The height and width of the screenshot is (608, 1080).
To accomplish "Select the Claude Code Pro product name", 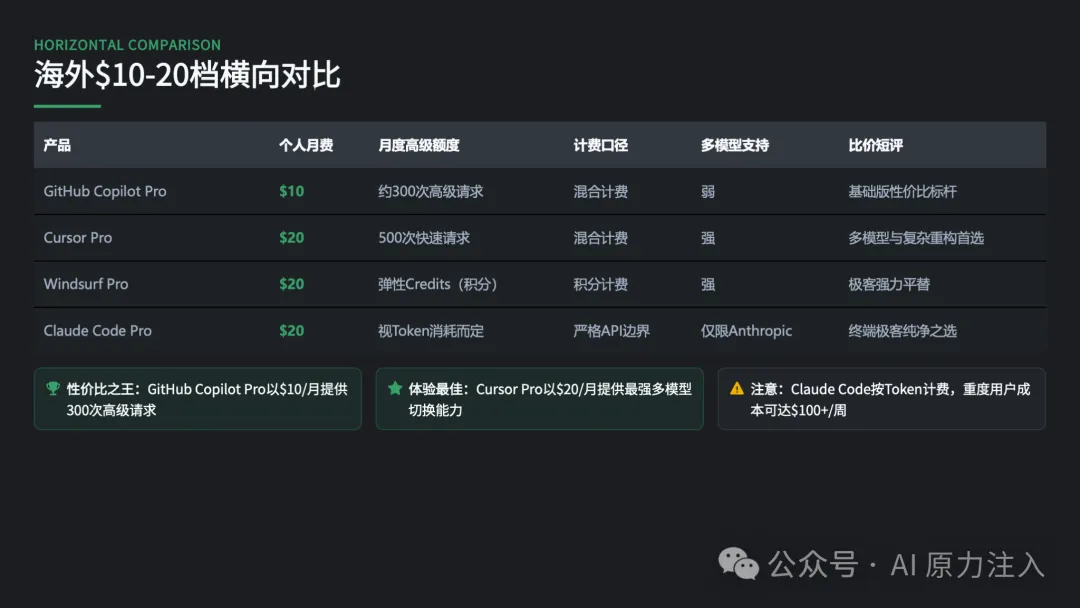I will (x=98, y=331).
